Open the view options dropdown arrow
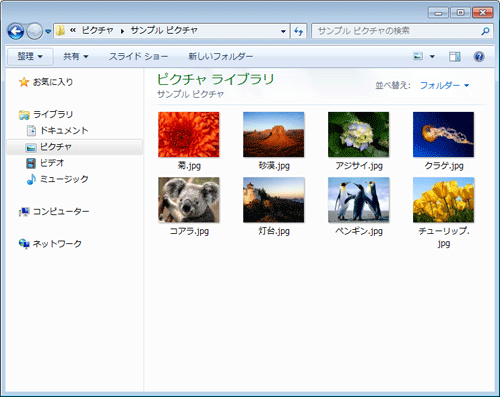Viewport: 500px width, 397px height. (x=432, y=56)
